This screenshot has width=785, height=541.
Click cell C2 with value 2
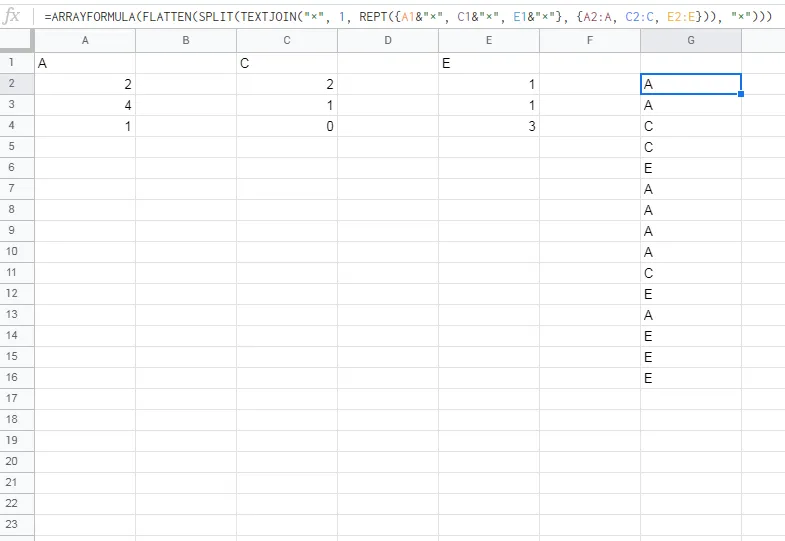pos(287,84)
